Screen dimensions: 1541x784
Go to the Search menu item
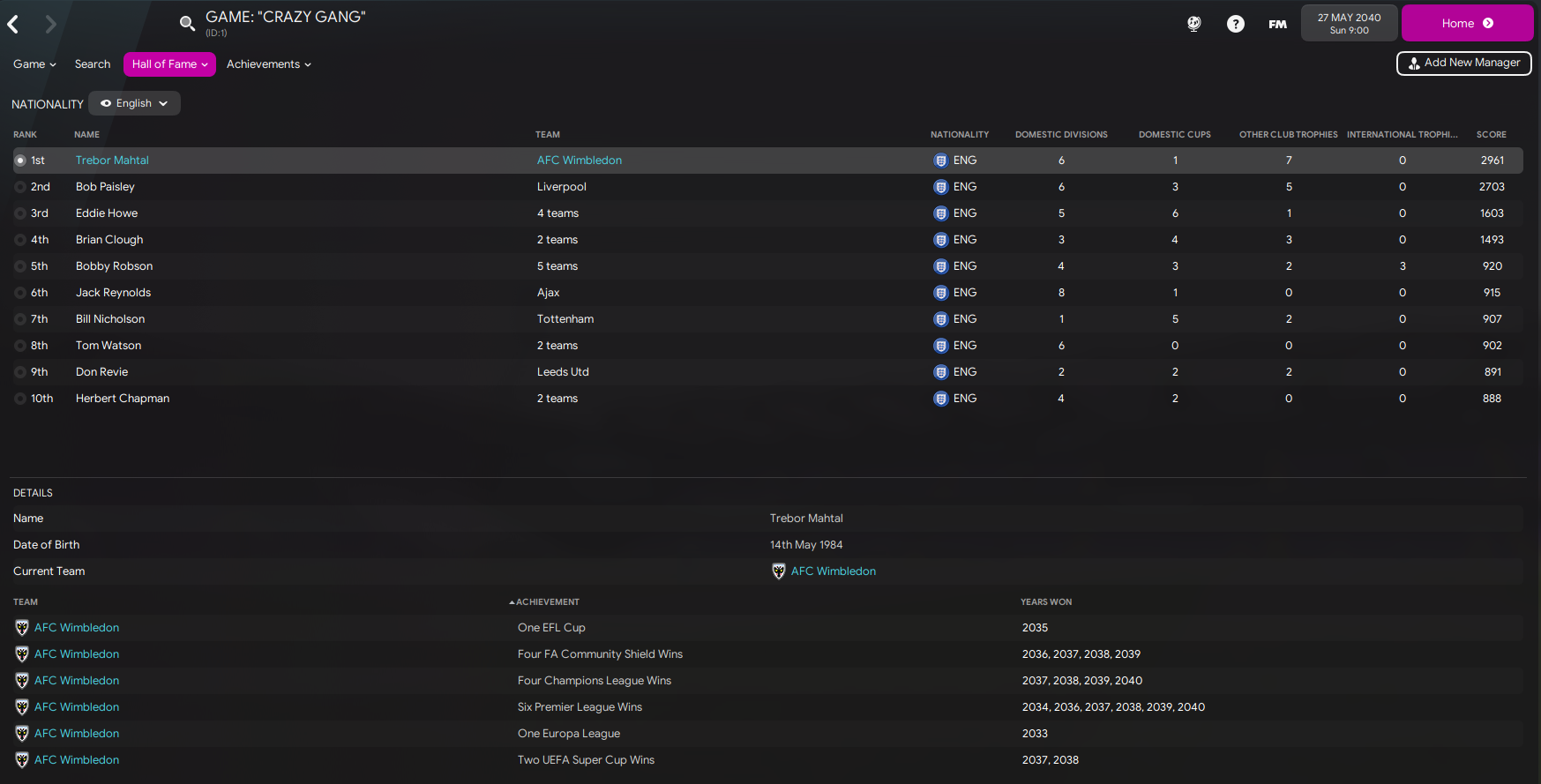(93, 64)
